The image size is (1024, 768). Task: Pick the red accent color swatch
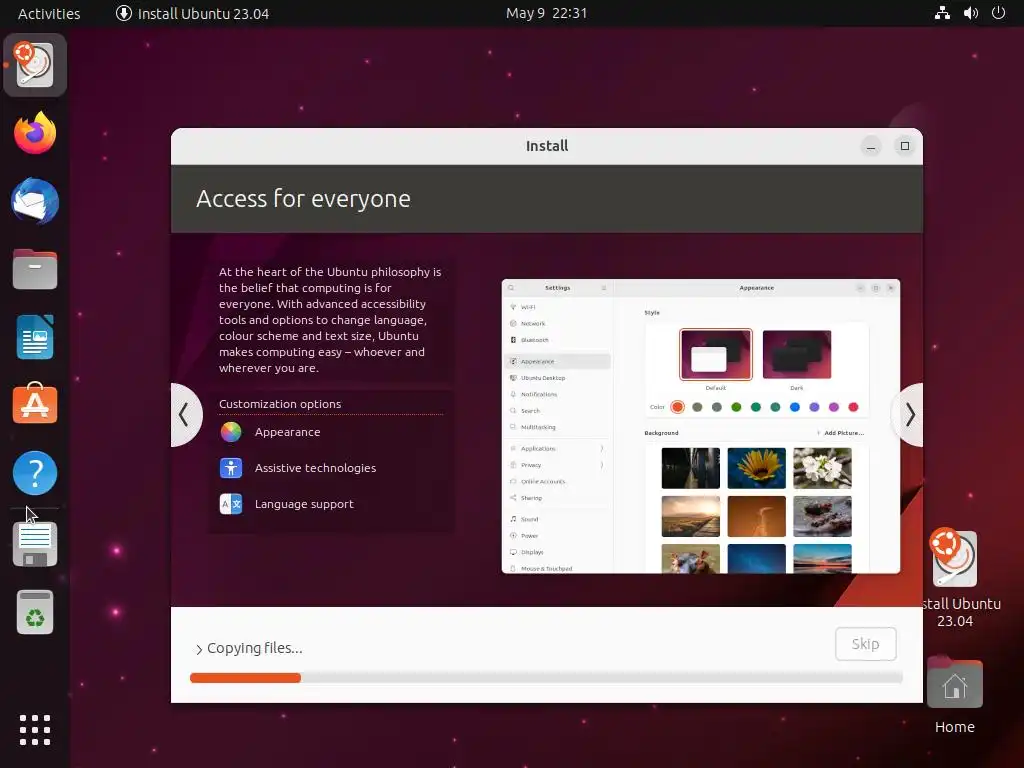click(853, 407)
